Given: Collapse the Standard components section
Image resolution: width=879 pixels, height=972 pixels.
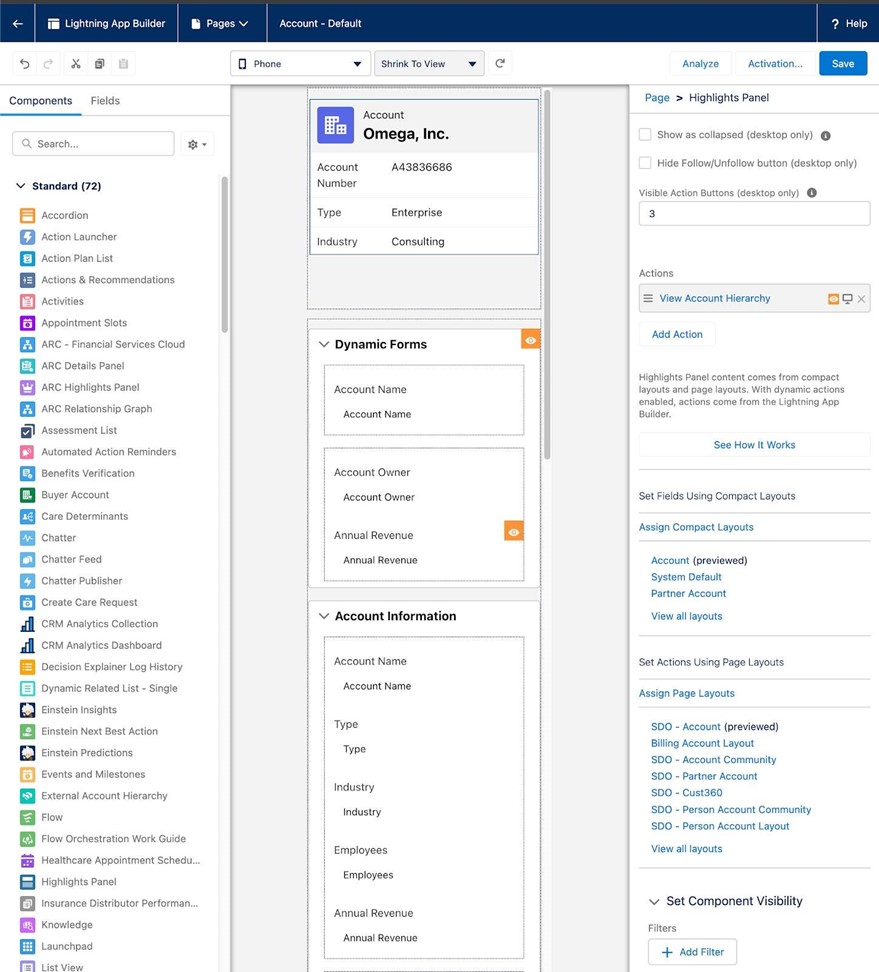Looking at the screenshot, I should click(x=21, y=186).
